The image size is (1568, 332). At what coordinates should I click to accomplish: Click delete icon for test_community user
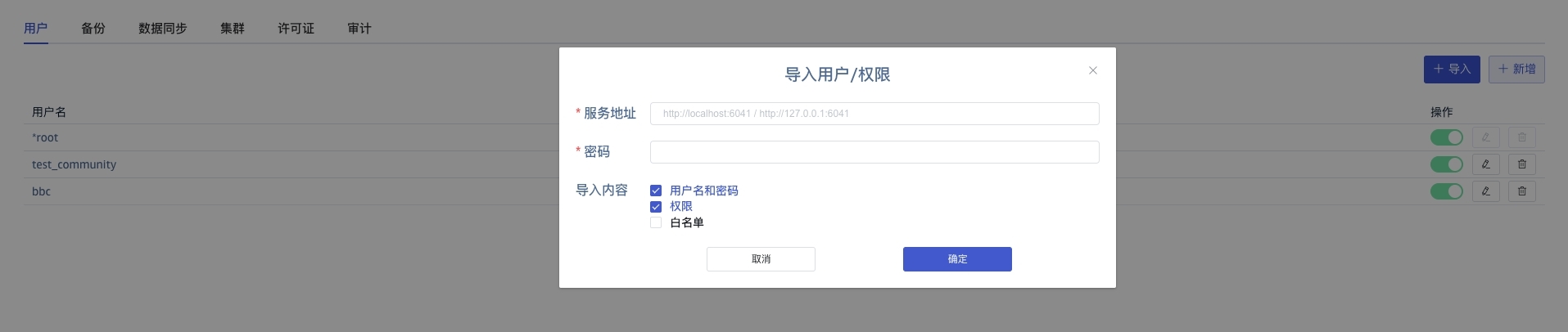pyautogui.click(x=1521, y=164)
